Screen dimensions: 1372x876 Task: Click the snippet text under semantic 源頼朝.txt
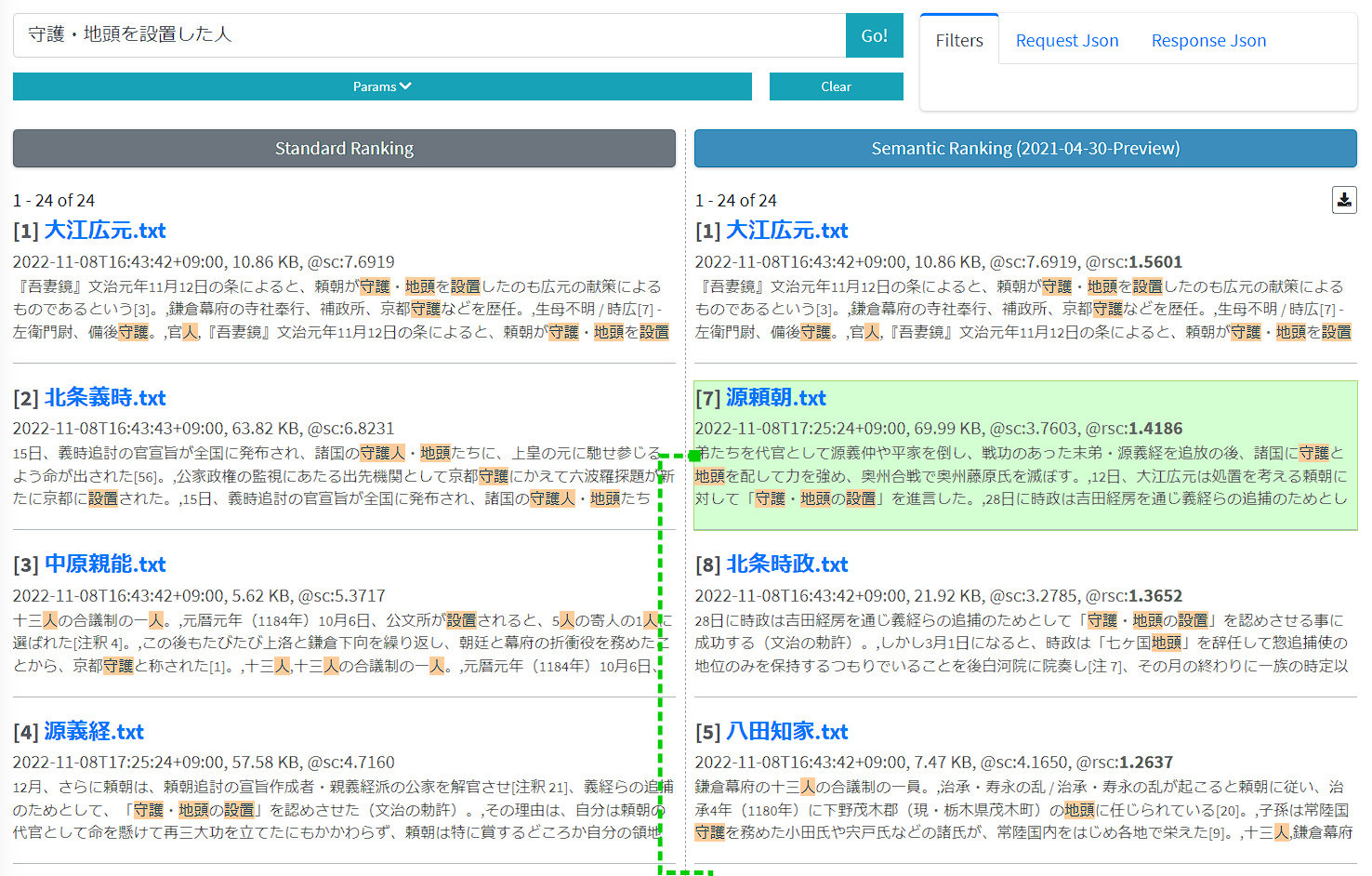[x=1022, y=475]
